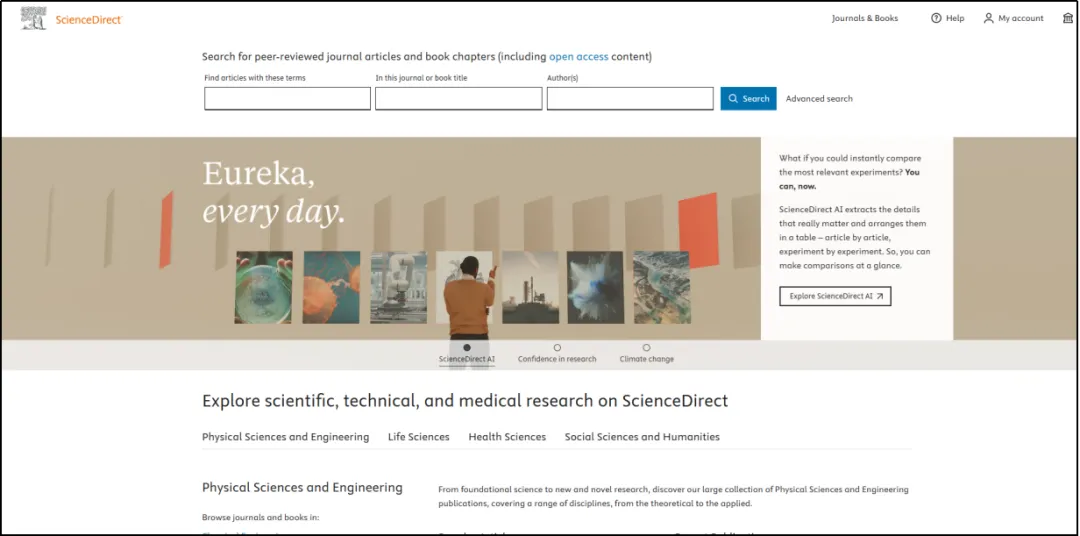Click the institution building icon
This screenshot has height=536, width=1080.
click(x=1068, y=18)
